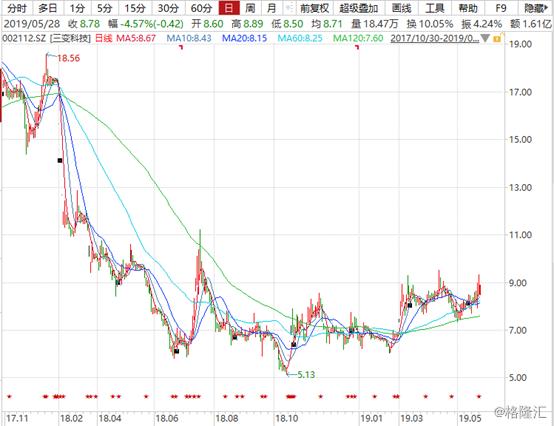Click the 振 4.24% amplitude value

[x=482, y=24]
